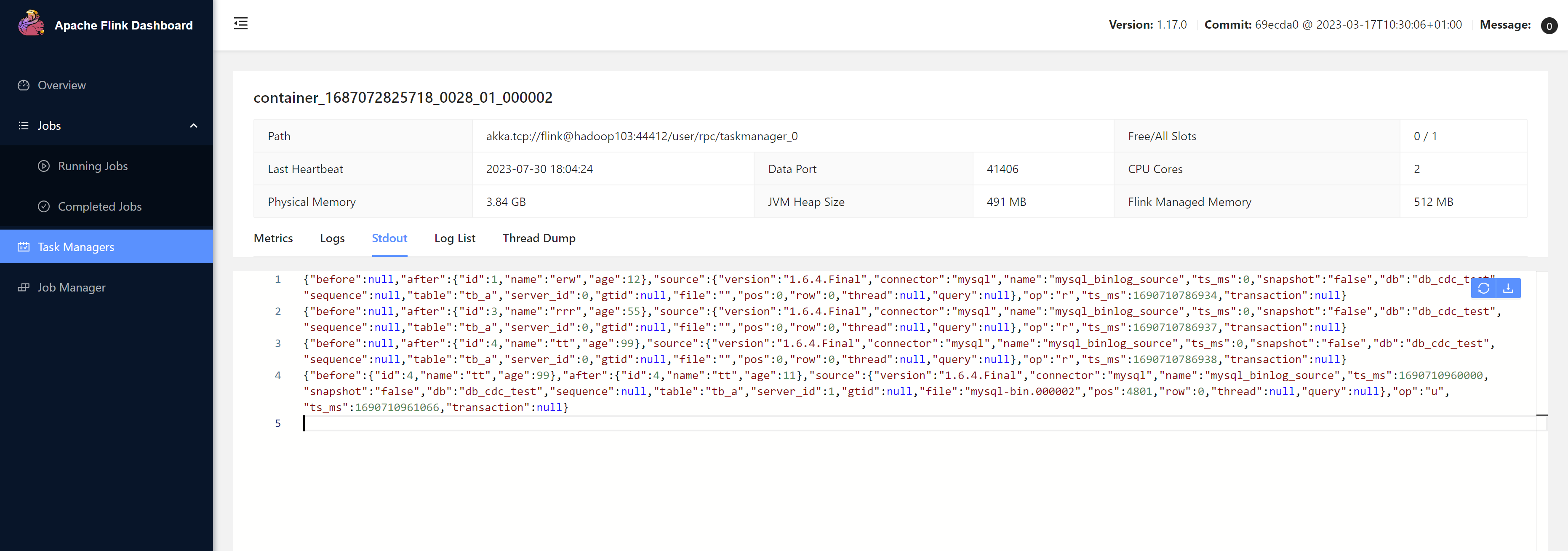The height and width of the screenshot is (551, 1568).
Task: Click the hamburger menu icon top-left
Action: [241, 24]
